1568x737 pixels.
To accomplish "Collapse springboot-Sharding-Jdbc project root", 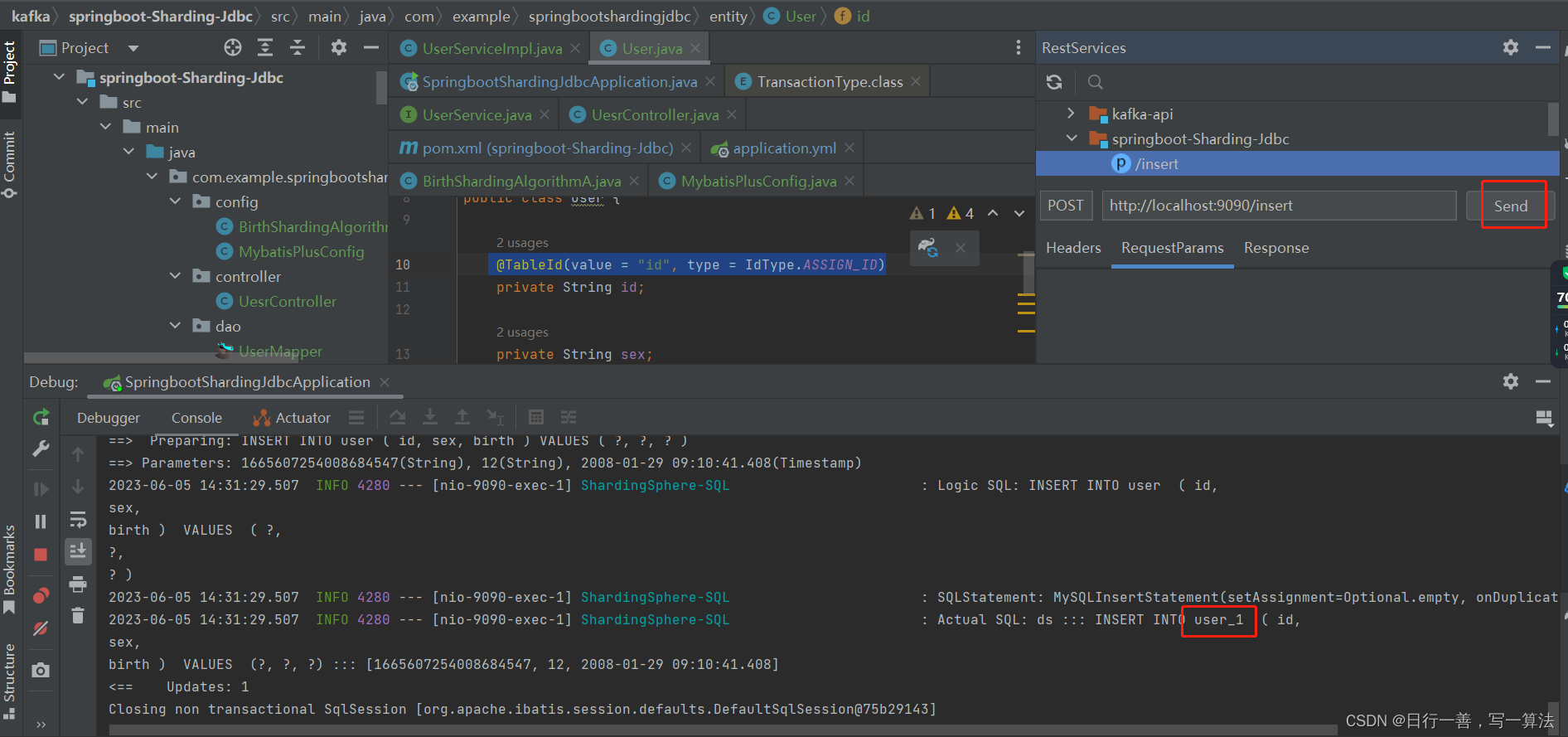I will 59,77.
